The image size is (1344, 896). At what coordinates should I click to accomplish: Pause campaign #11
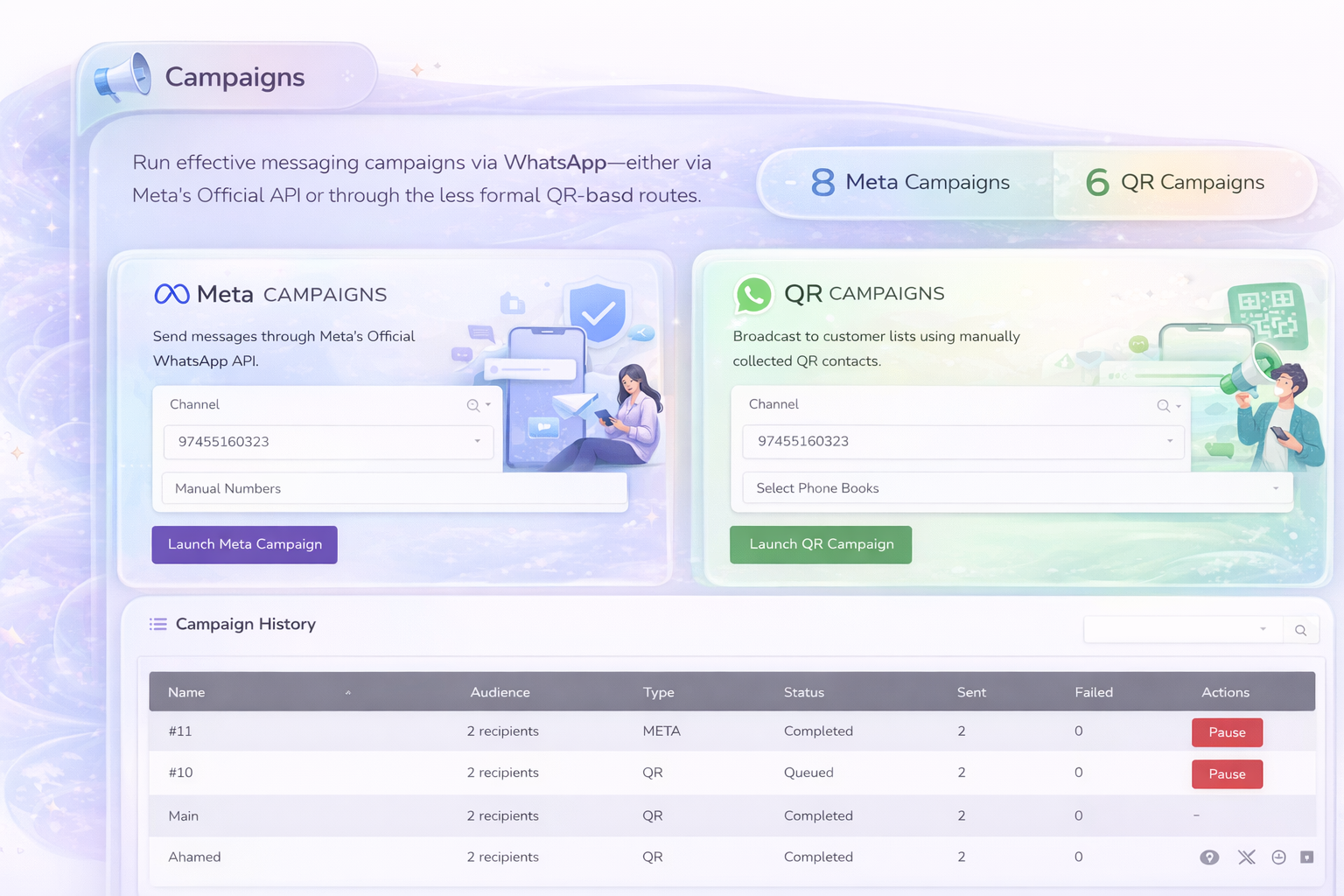click(x=1227, y=732)
